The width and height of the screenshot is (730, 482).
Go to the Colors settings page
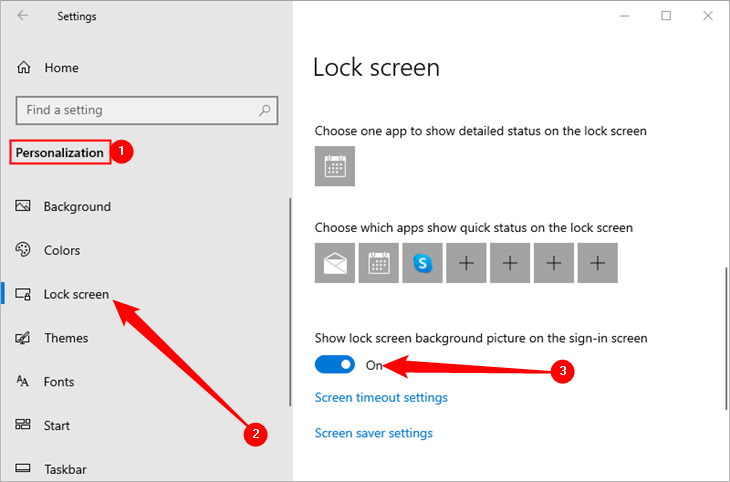pyautogui.click(x=62, y=250)
